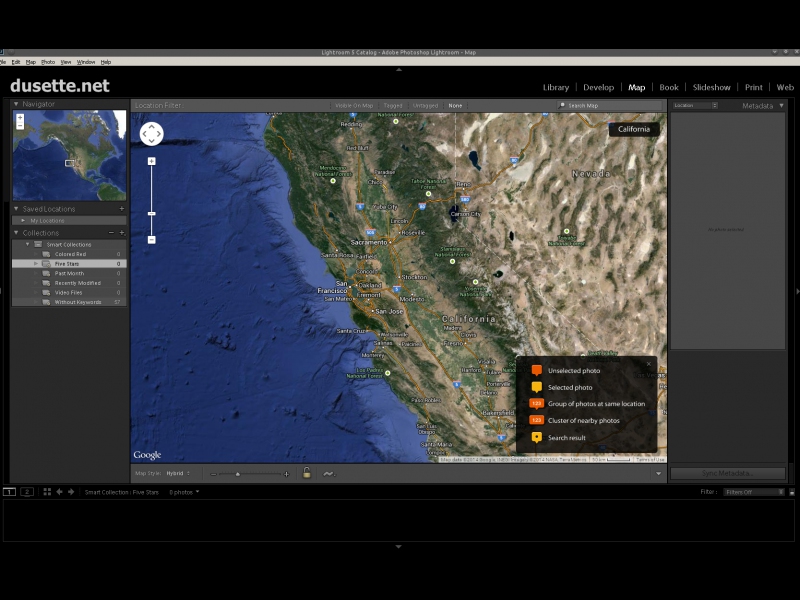
Task: Hide the top module panel arrow
Action: [399, 69]
